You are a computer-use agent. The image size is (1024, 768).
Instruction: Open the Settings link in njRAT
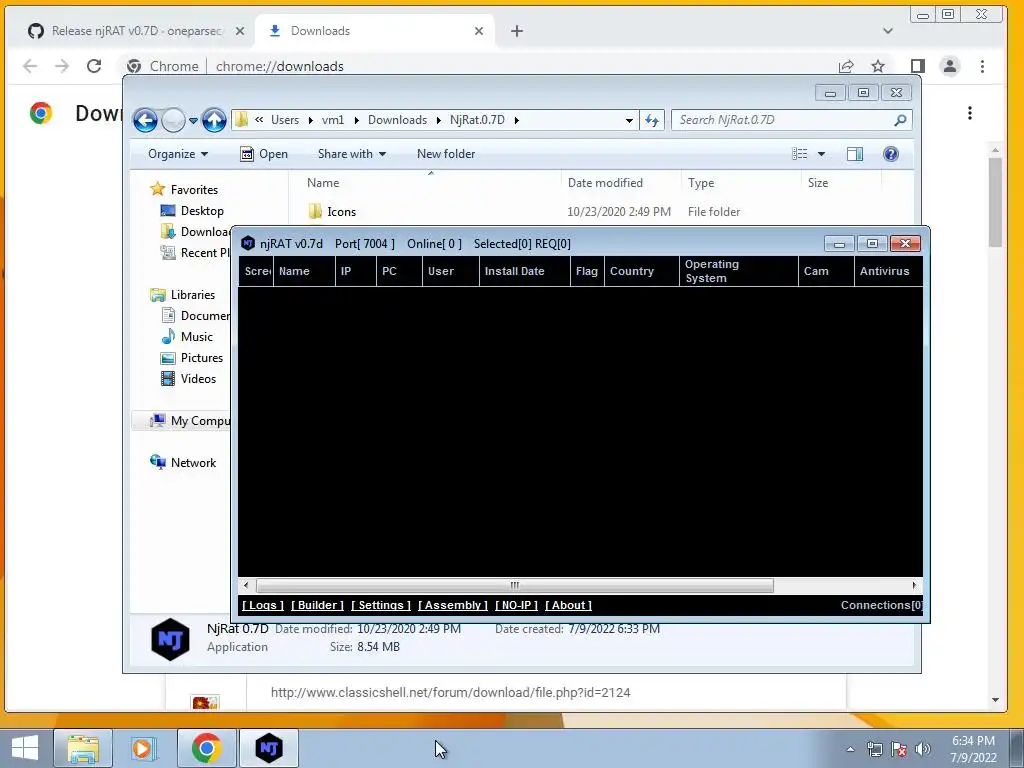click(381, 605)
